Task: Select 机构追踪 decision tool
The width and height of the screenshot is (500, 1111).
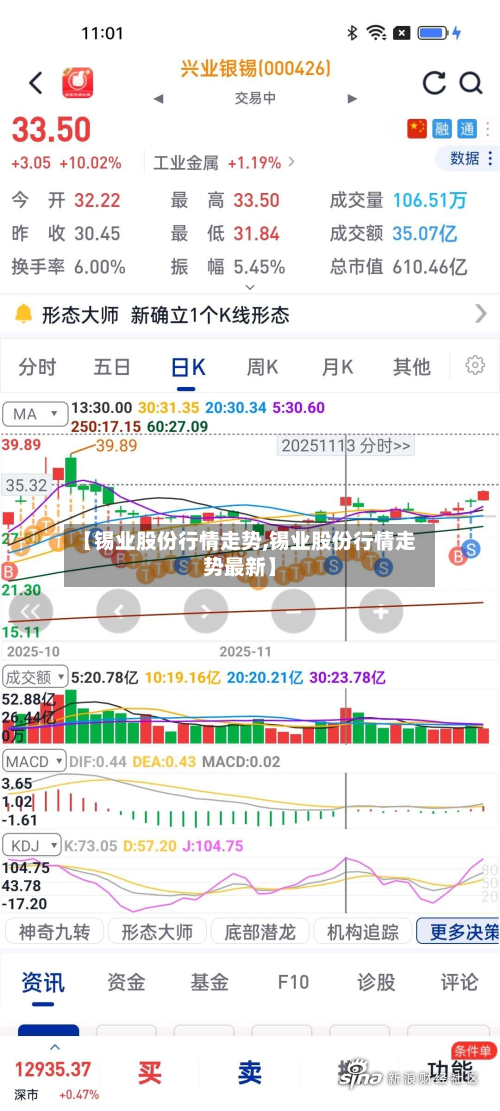Action: 362,932
